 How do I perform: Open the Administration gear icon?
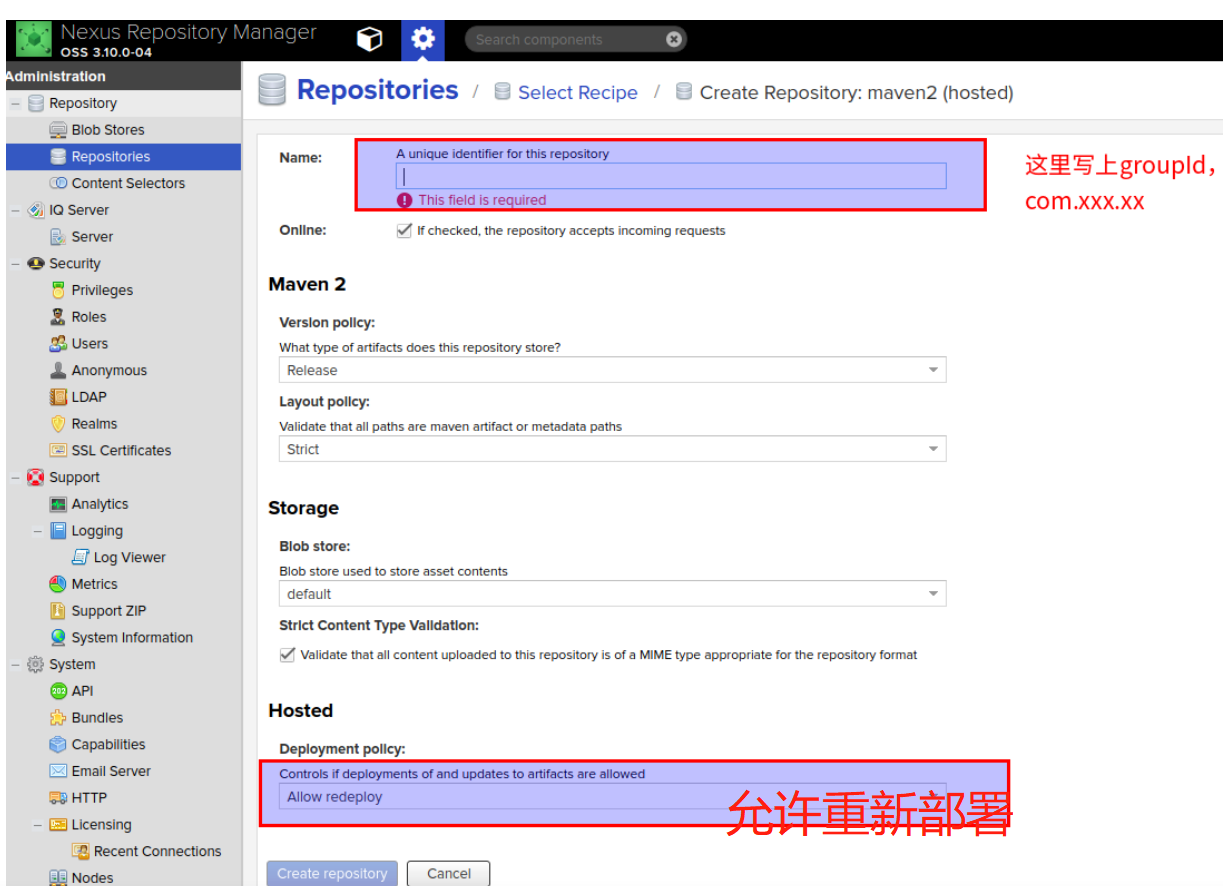[x=423, y=40]
